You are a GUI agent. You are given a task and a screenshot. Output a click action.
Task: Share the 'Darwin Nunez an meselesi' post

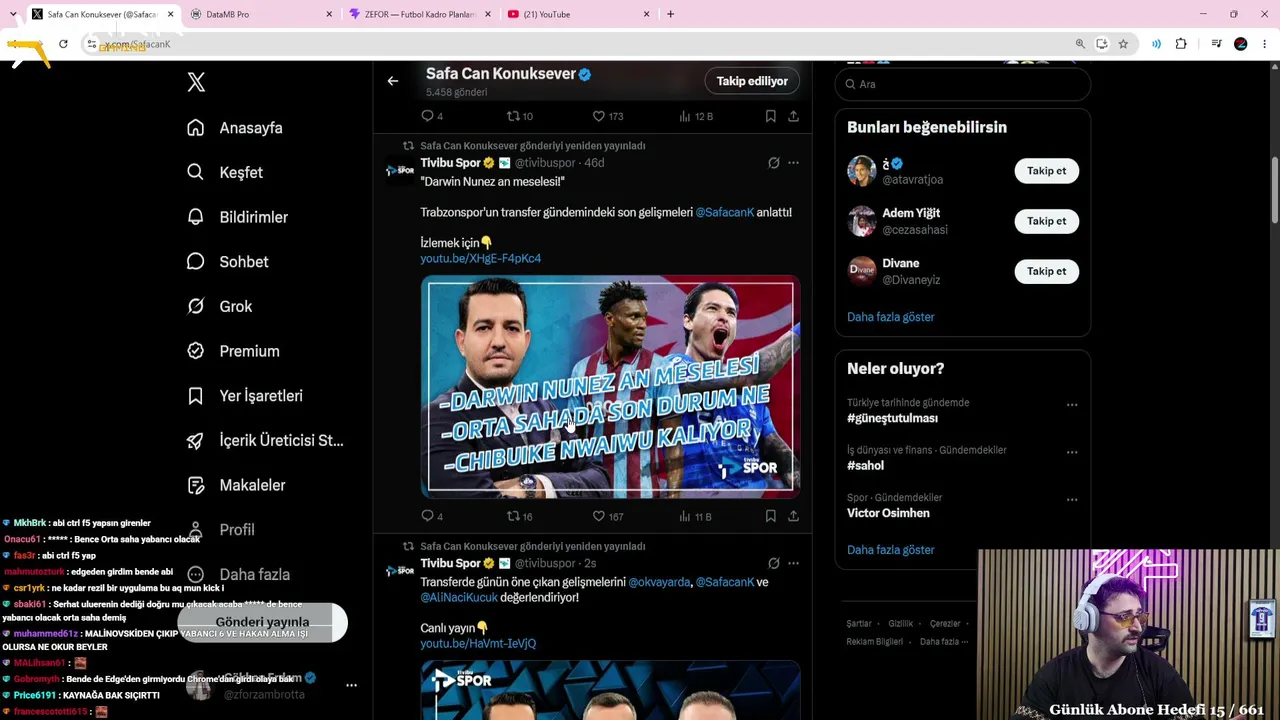tap(793, 516)
